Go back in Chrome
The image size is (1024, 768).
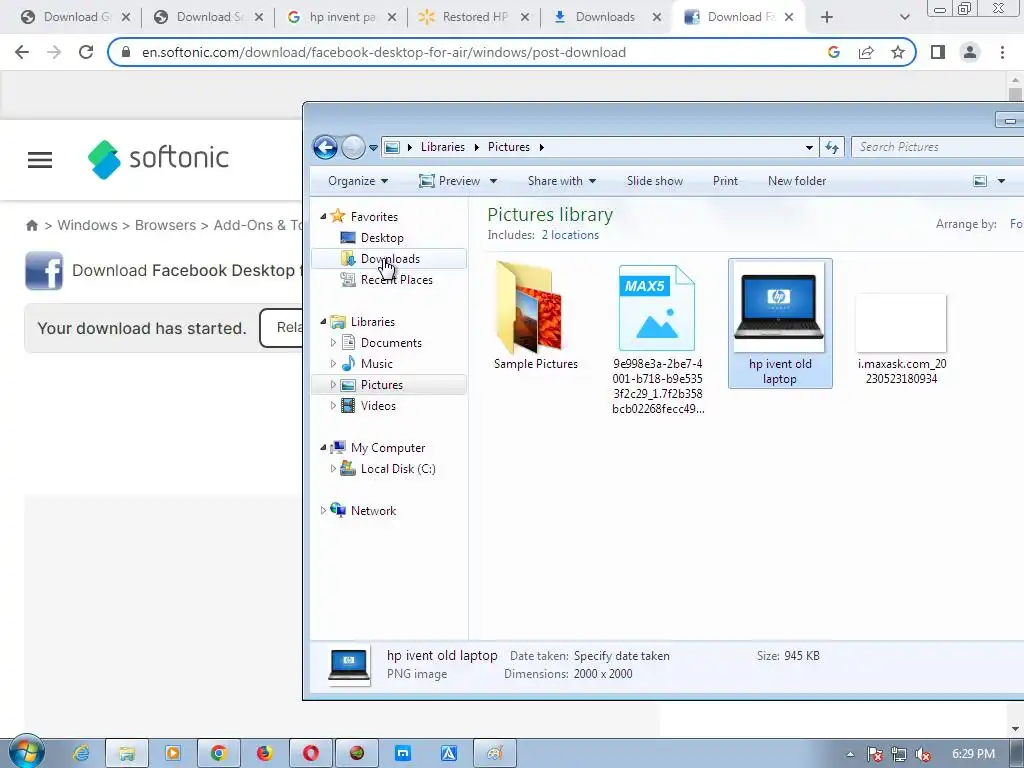pyautogui.click(x=22, y=52)
